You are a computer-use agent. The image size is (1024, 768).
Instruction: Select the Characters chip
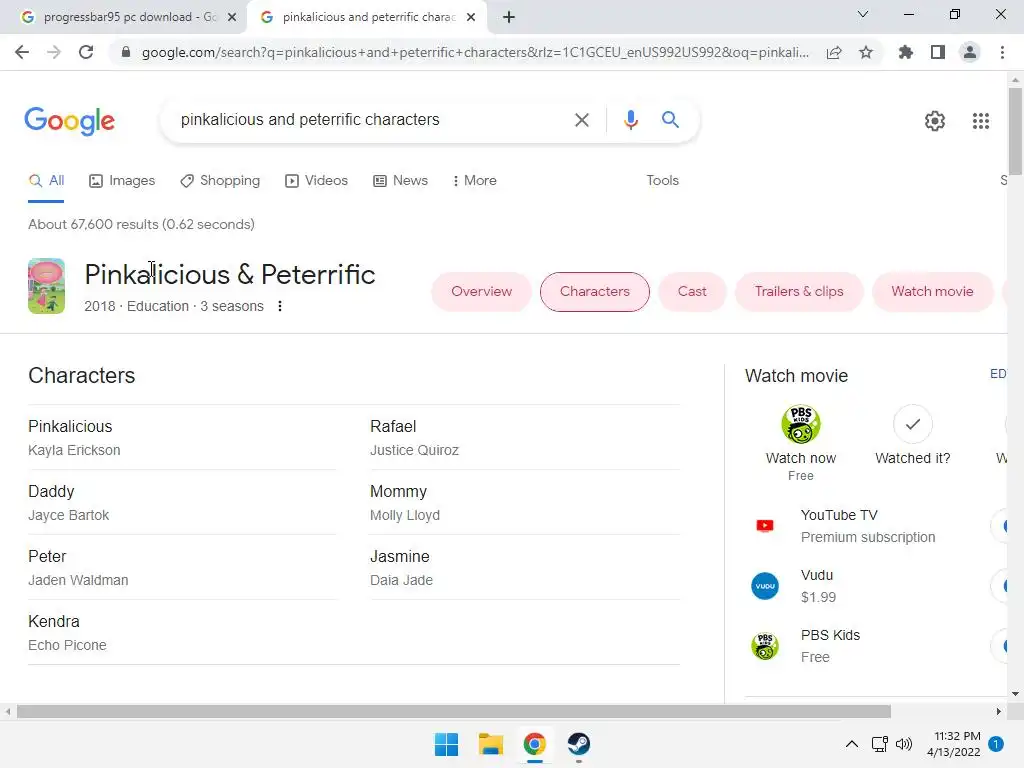tap(594, 292)
